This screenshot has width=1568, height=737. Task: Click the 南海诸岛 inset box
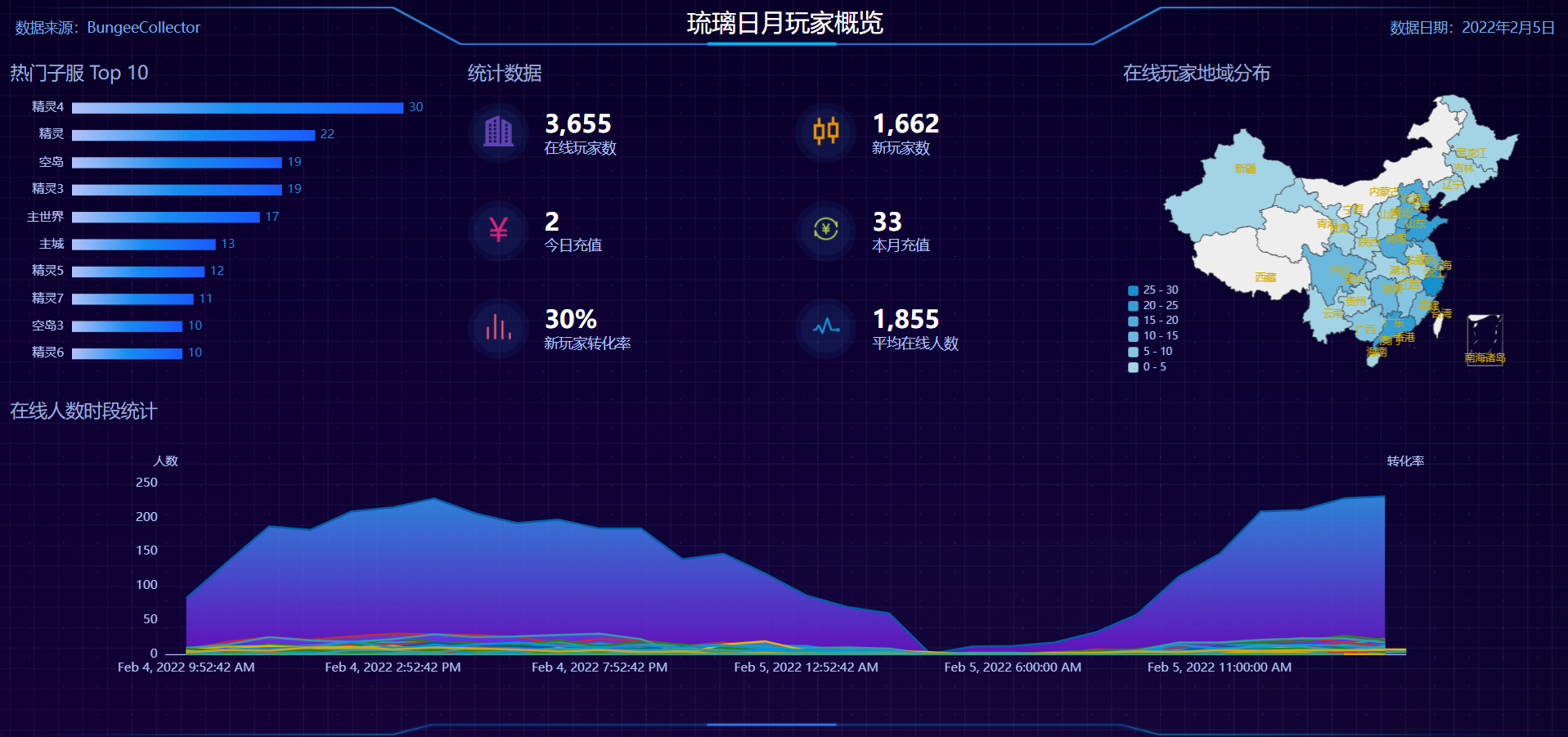pyautogui.click(x=1485, y=339)
